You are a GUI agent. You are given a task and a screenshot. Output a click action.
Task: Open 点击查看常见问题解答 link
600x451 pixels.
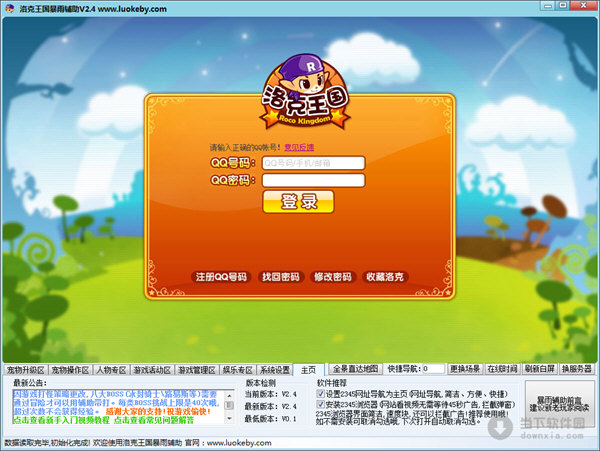pos(154,420)
